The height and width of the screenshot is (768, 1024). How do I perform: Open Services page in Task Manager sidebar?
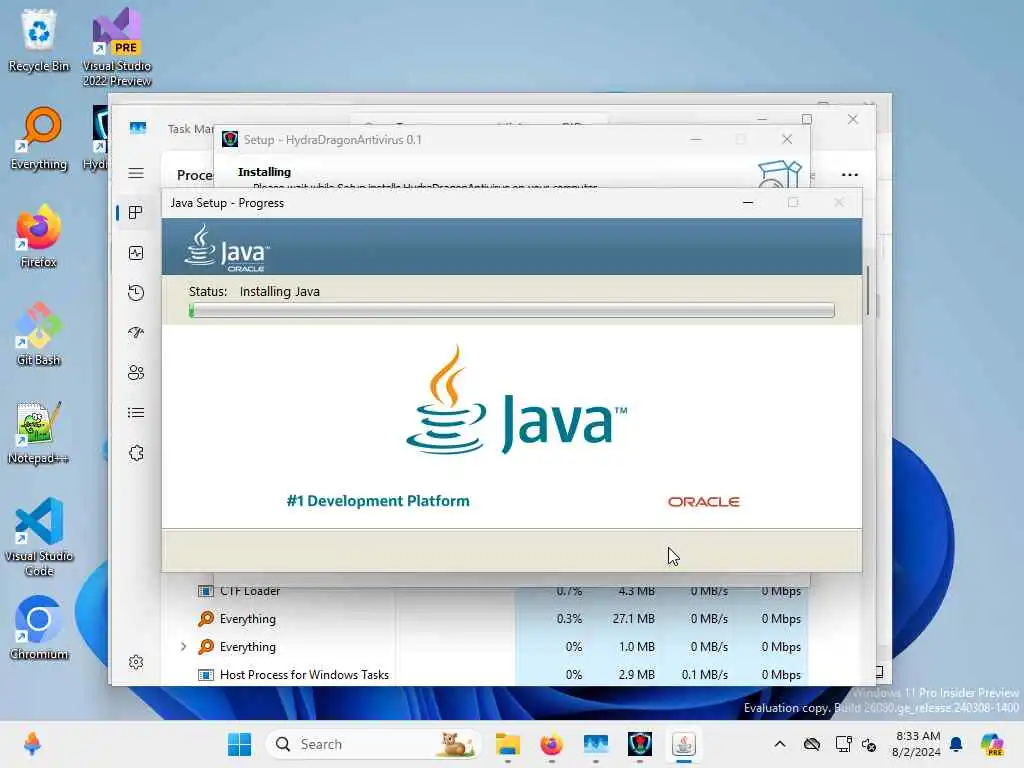click(x=136, y=453)
